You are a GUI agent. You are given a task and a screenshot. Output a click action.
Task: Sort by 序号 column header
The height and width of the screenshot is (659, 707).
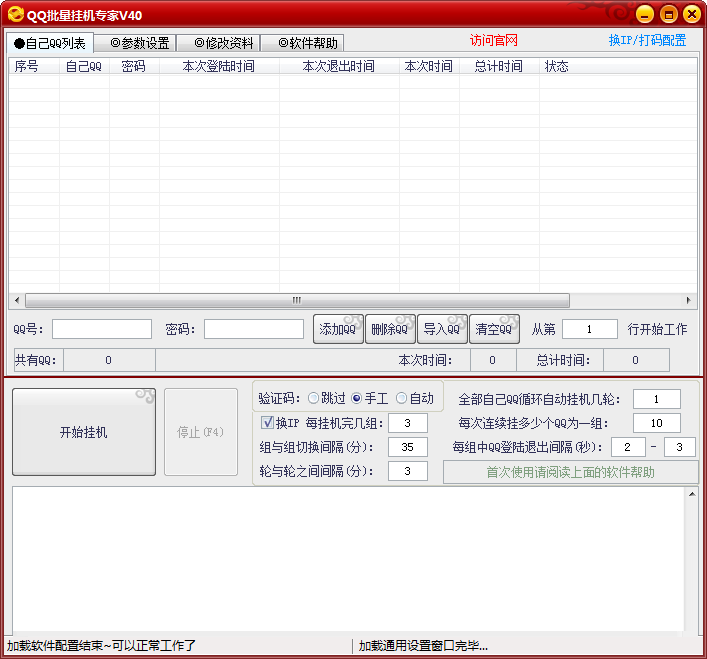click(34, 66)
